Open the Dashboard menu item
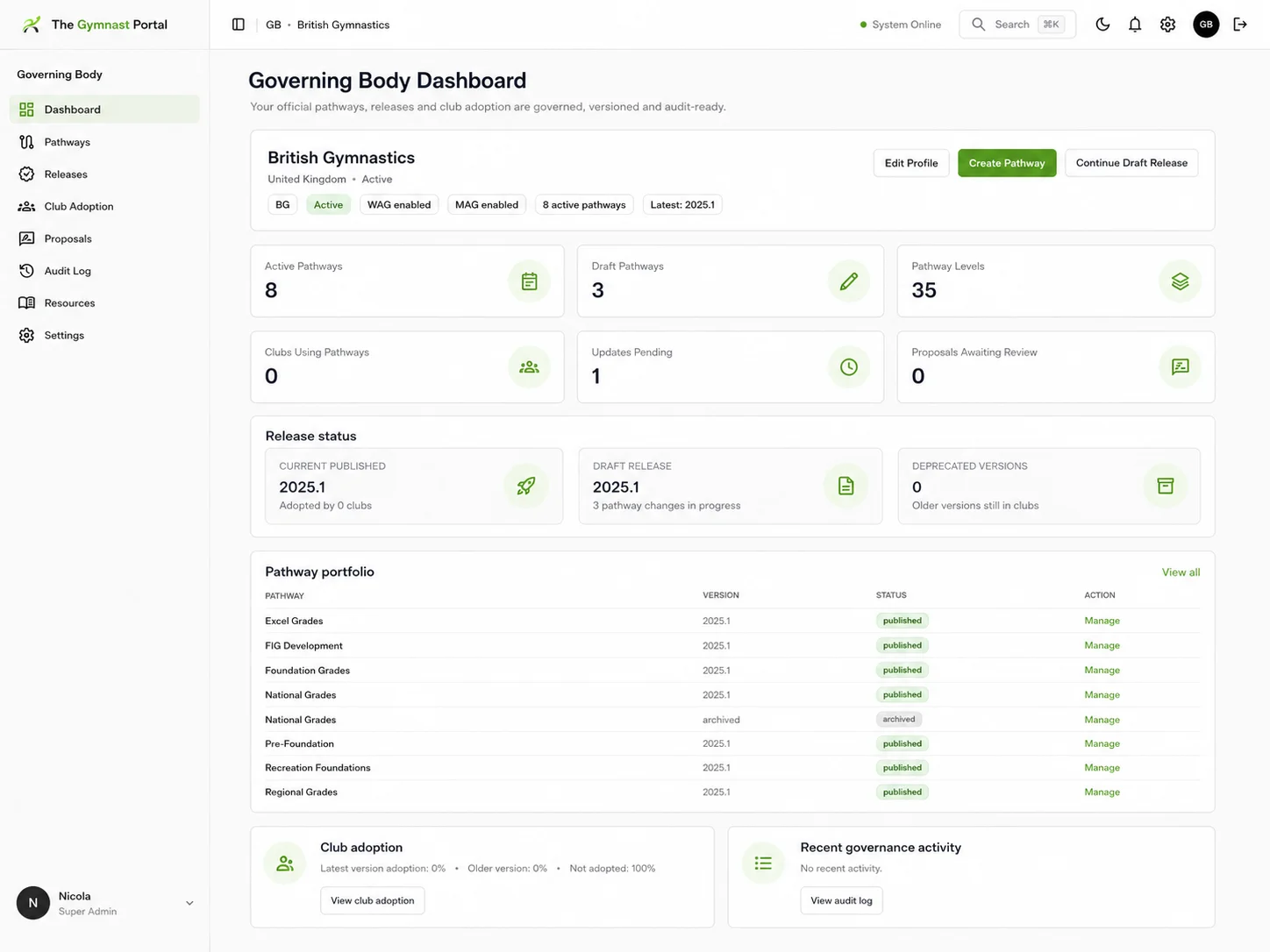The image size is (1270, 952). [104, 110]
